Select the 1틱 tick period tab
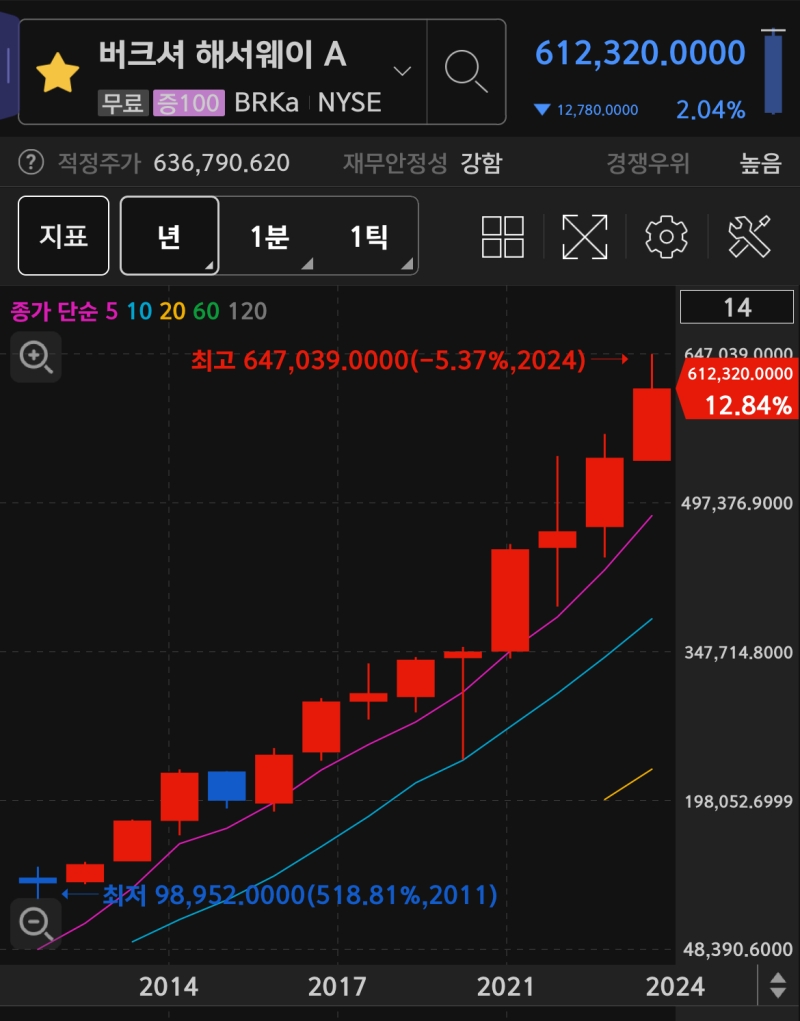 click(x=368, y=236)
